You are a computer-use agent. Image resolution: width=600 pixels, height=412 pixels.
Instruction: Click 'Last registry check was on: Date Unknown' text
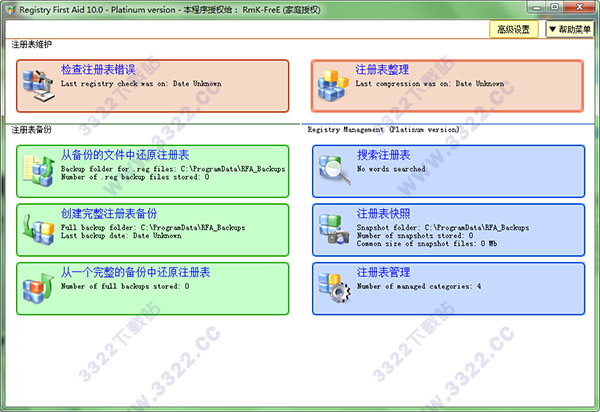[x=141, y=83]
